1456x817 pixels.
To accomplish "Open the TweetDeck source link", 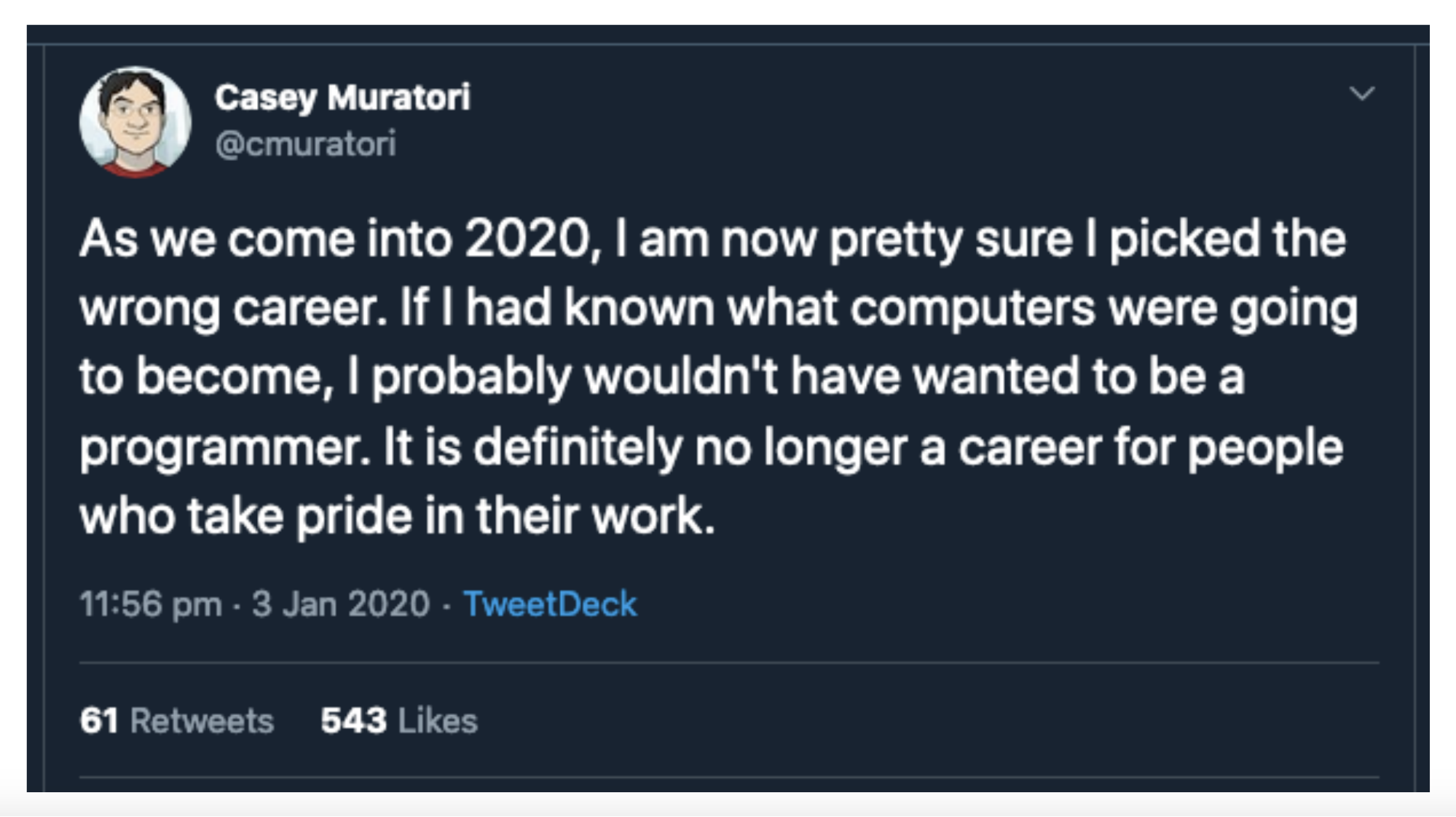I will click(x=550, y=604).
